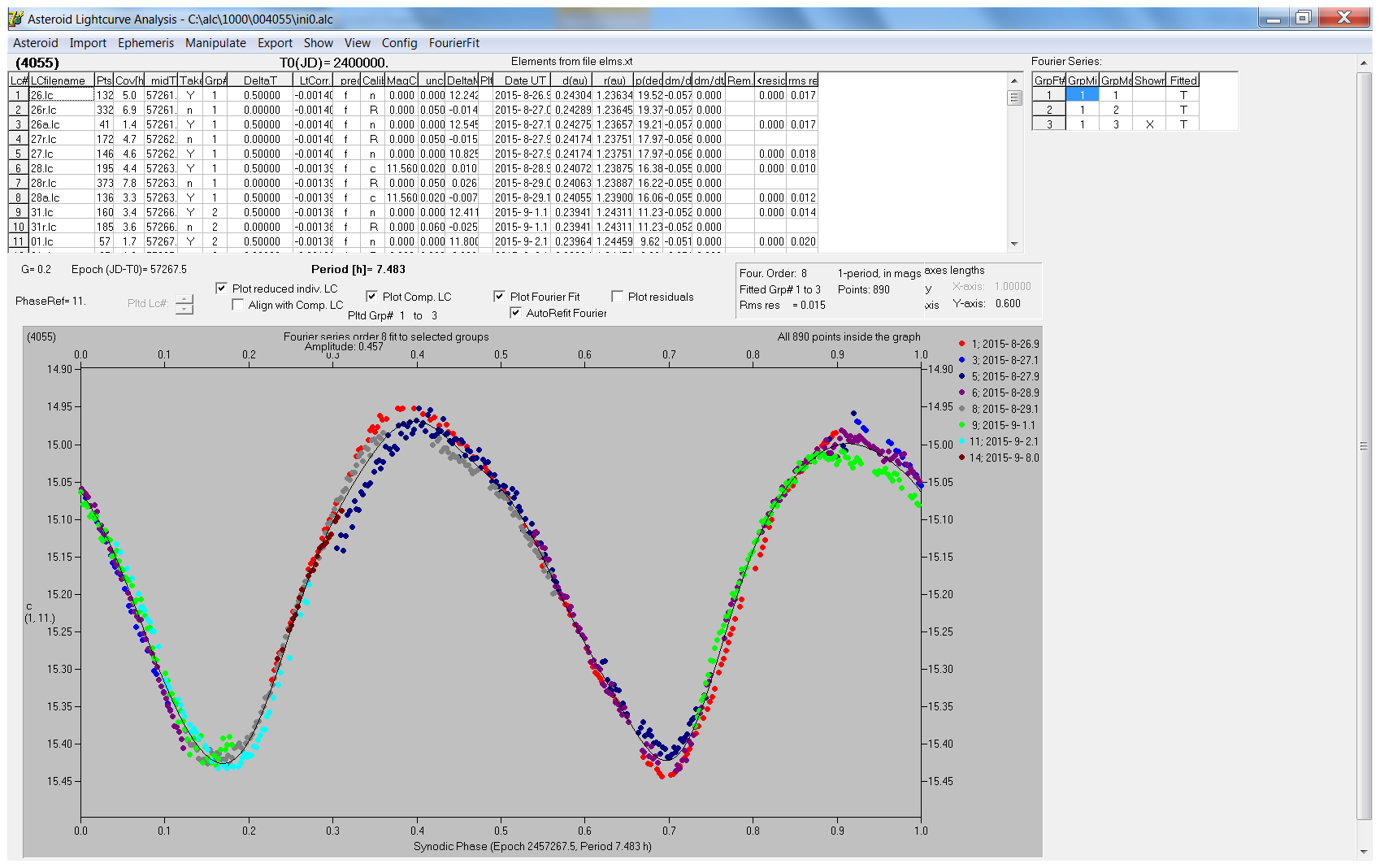Viewport: 1380px width, 868px height.
Task: Click legend entry 3; 2015-8-27.1
Action: [999, 360]
